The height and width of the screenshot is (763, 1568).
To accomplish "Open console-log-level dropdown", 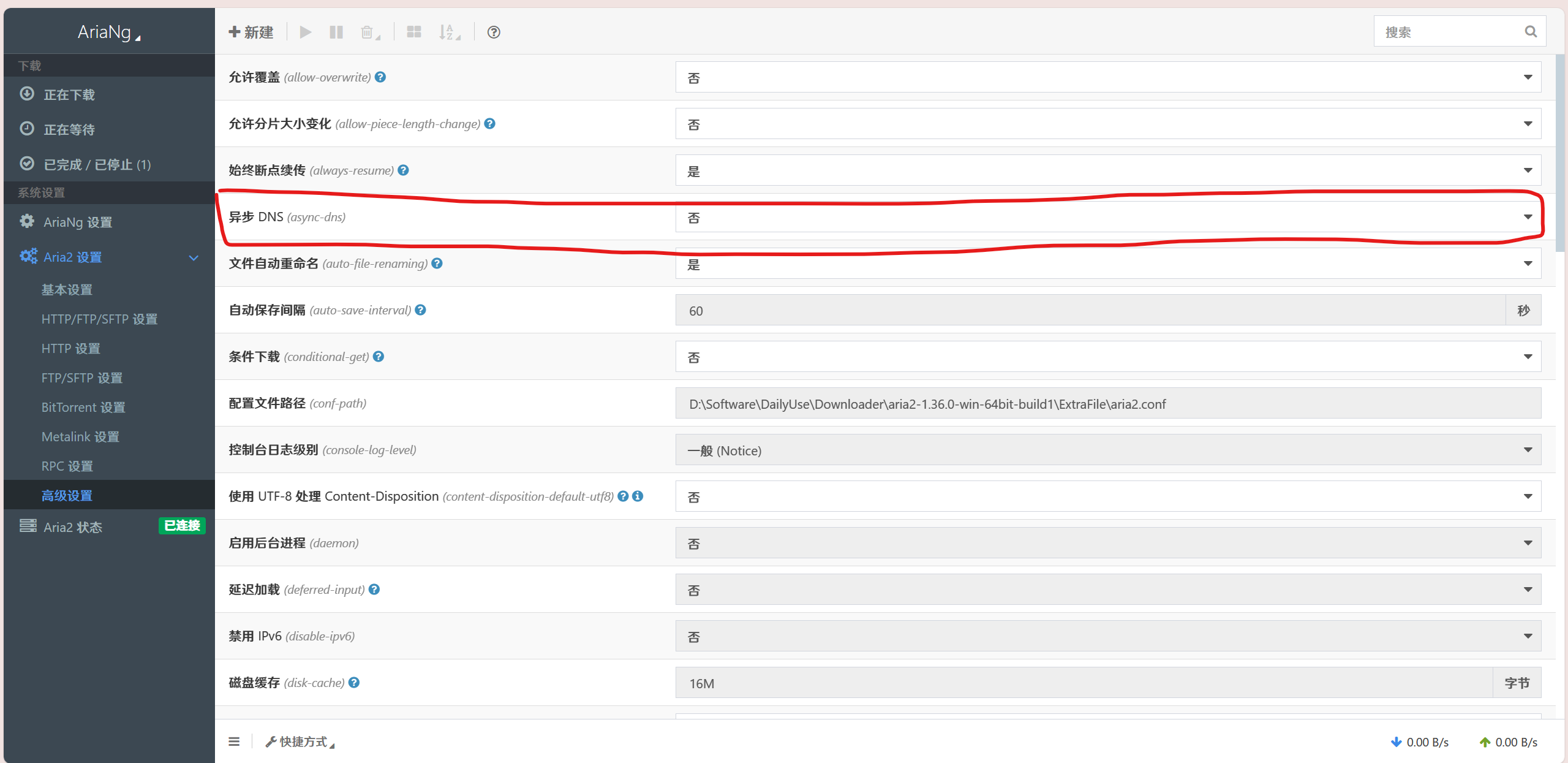I will [1108, 450].
